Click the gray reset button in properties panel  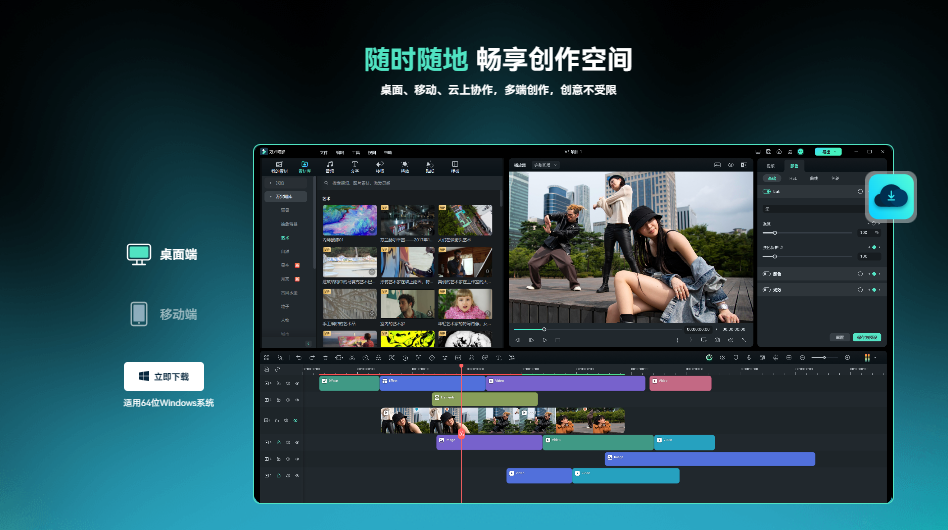click(839, 337)
